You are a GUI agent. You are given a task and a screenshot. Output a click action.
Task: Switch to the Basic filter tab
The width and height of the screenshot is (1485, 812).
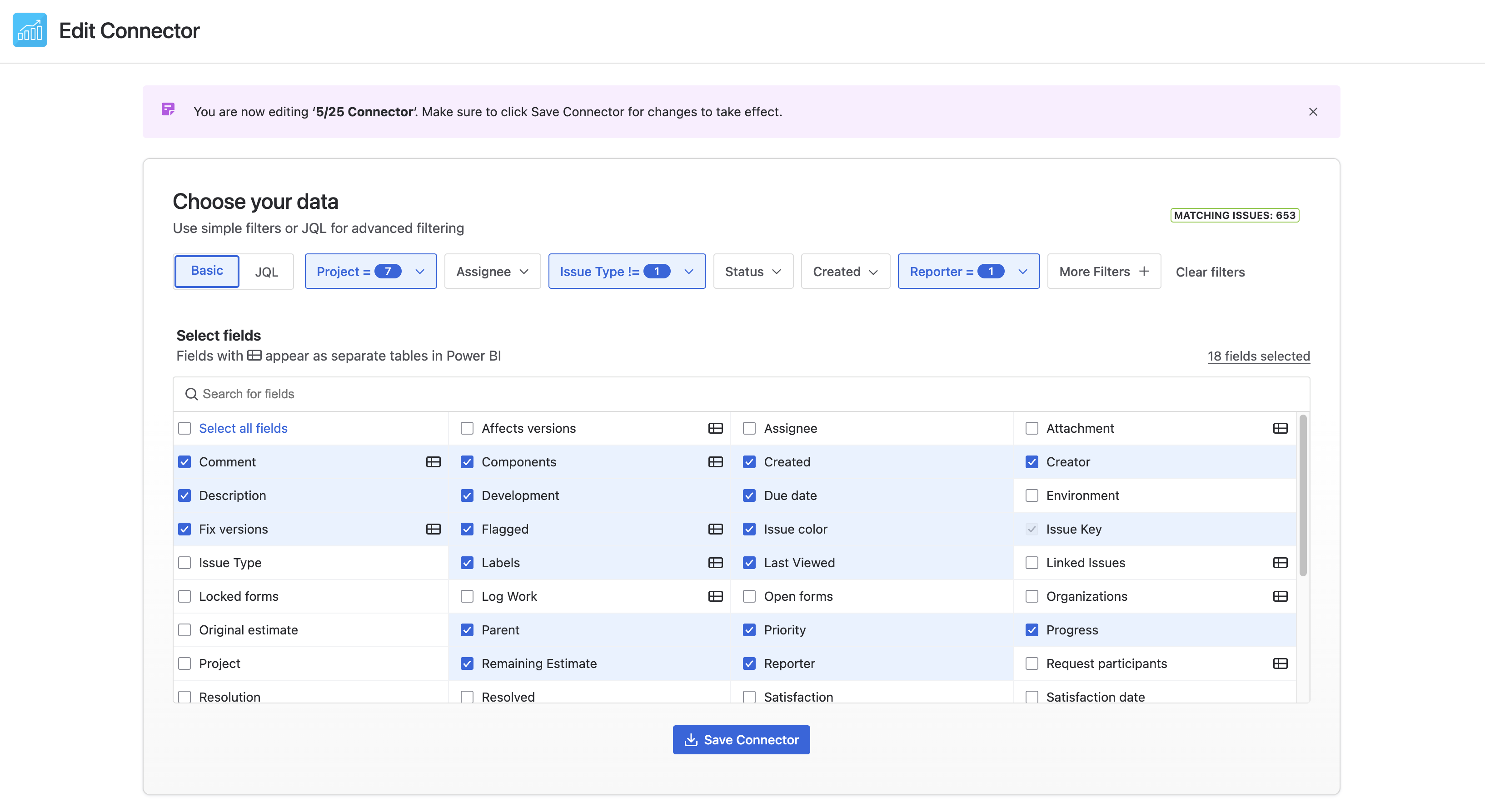point(206,271)
